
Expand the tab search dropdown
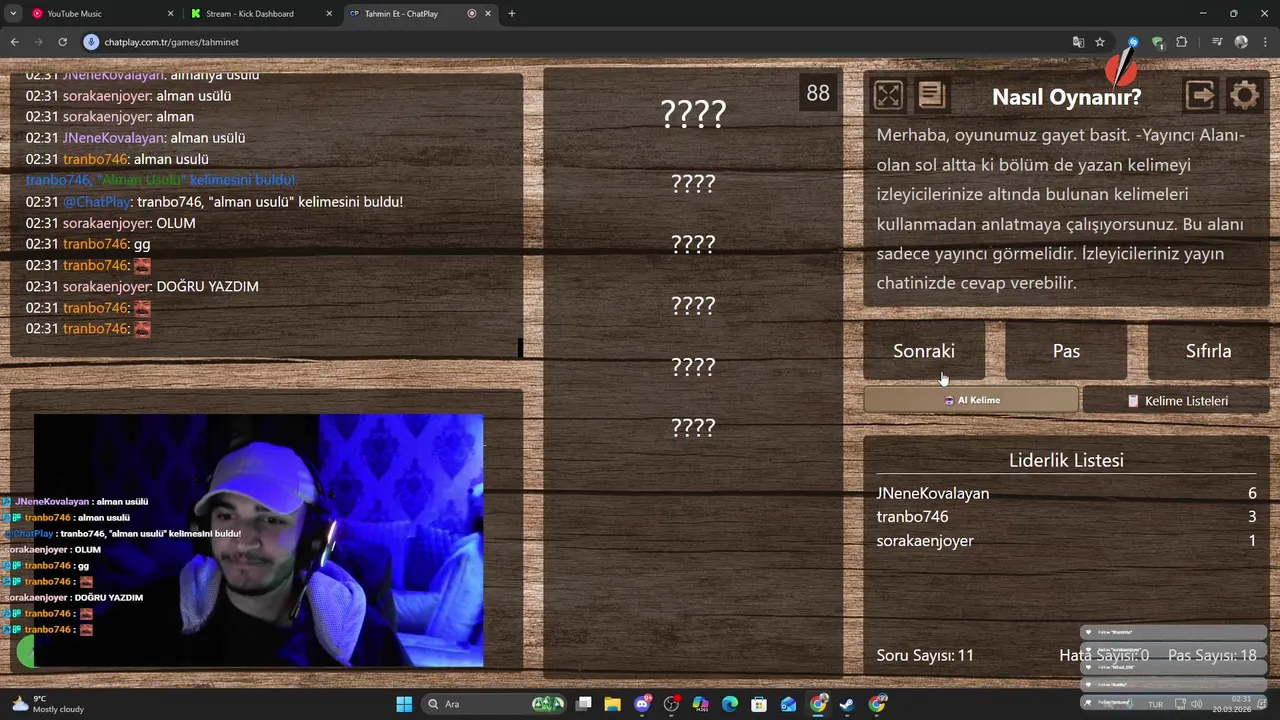coord(13,14)
